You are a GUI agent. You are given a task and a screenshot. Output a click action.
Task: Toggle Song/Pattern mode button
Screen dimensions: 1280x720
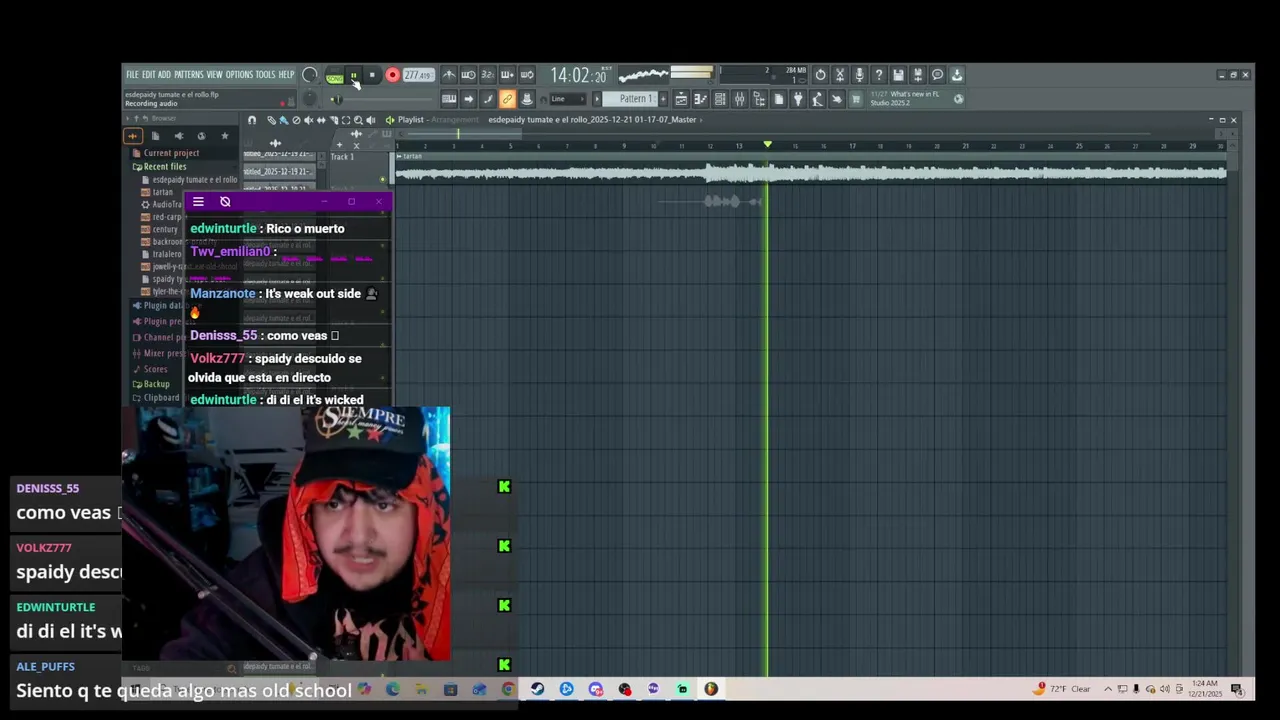click(x=334, y=75)
